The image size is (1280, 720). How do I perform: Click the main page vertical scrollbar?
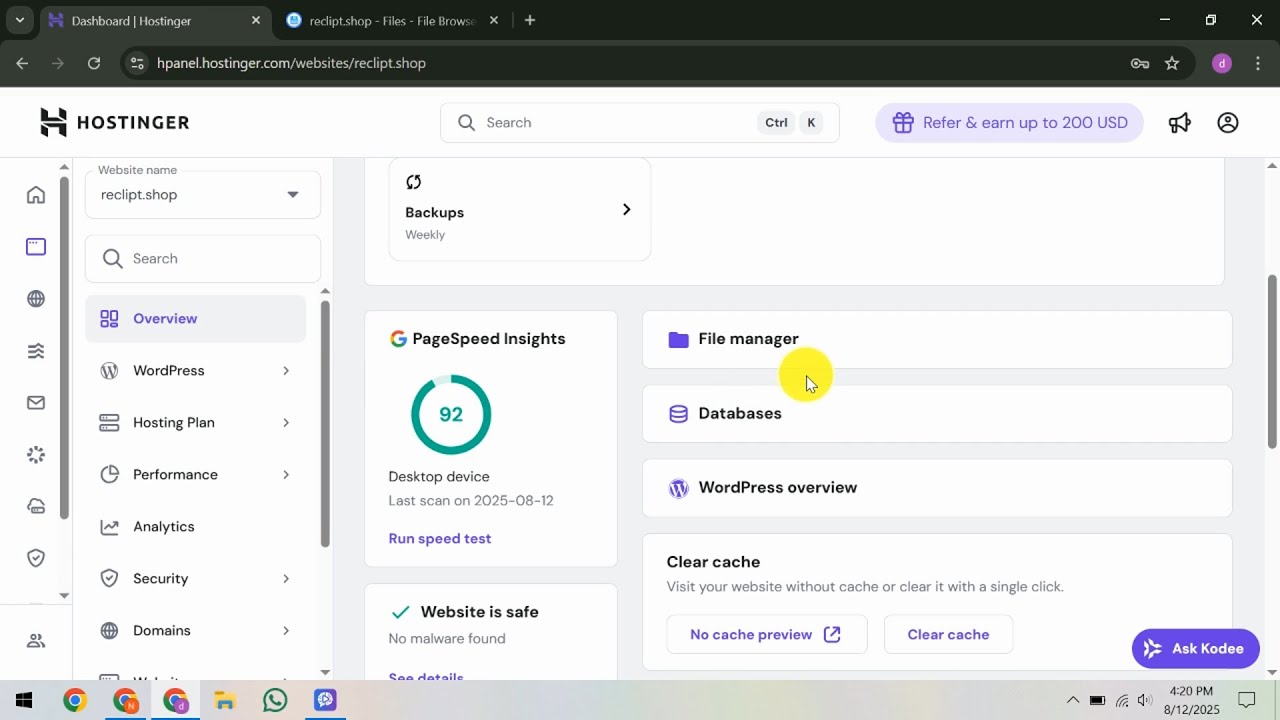click(1272, 362)
